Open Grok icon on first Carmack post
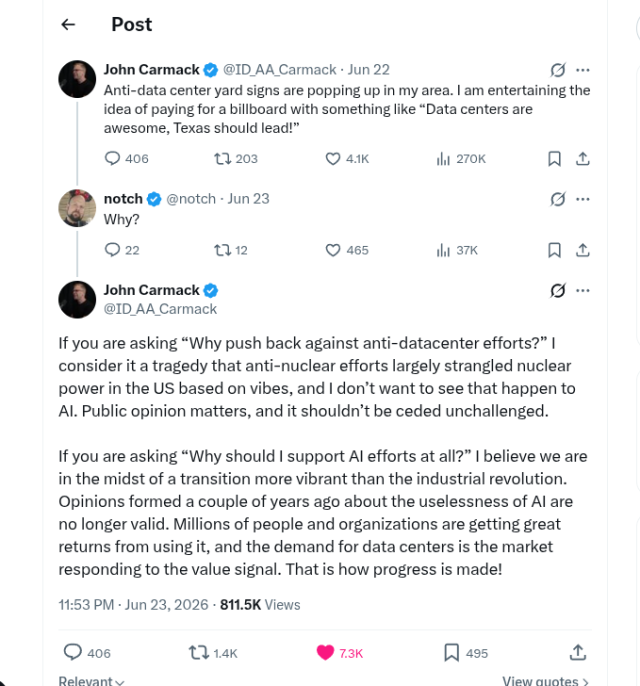 557,70
